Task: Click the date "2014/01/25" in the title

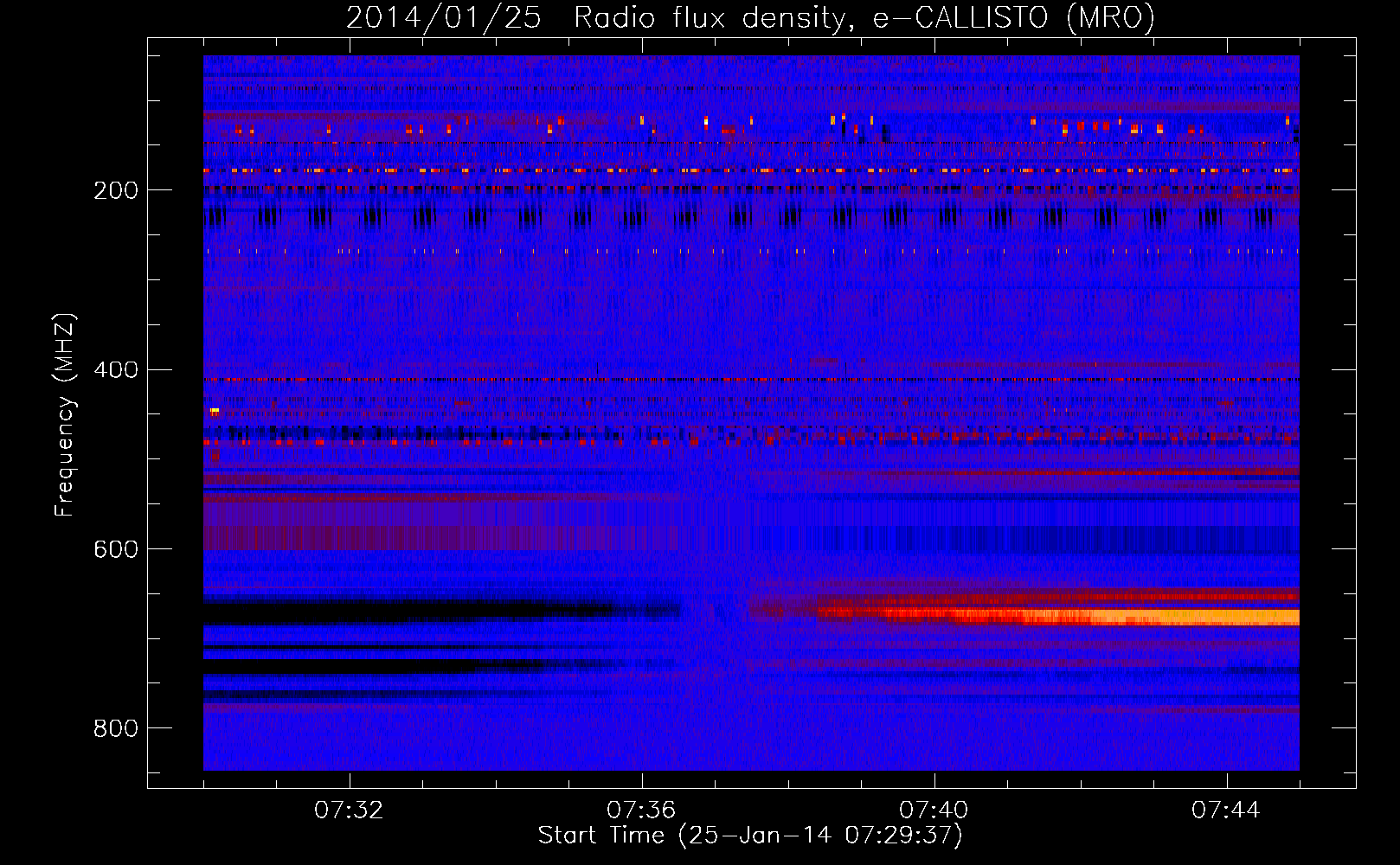Action: pos(444,18)
